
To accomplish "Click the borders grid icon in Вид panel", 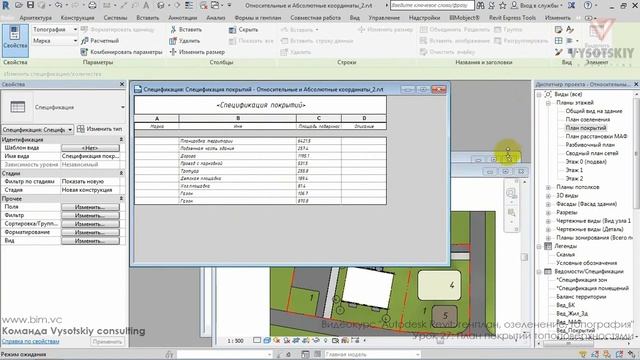I will (x=558, y=41).
